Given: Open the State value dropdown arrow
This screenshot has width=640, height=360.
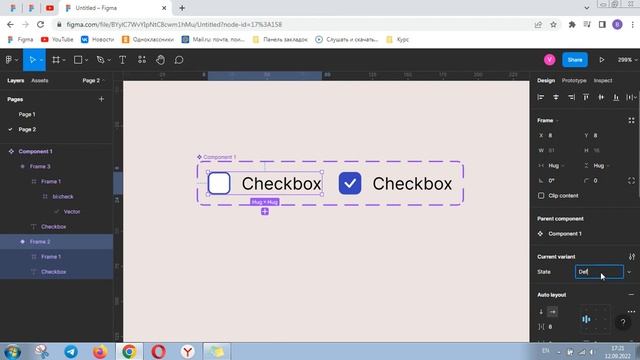Looking at the screenshot, I should tap(629, 272).
